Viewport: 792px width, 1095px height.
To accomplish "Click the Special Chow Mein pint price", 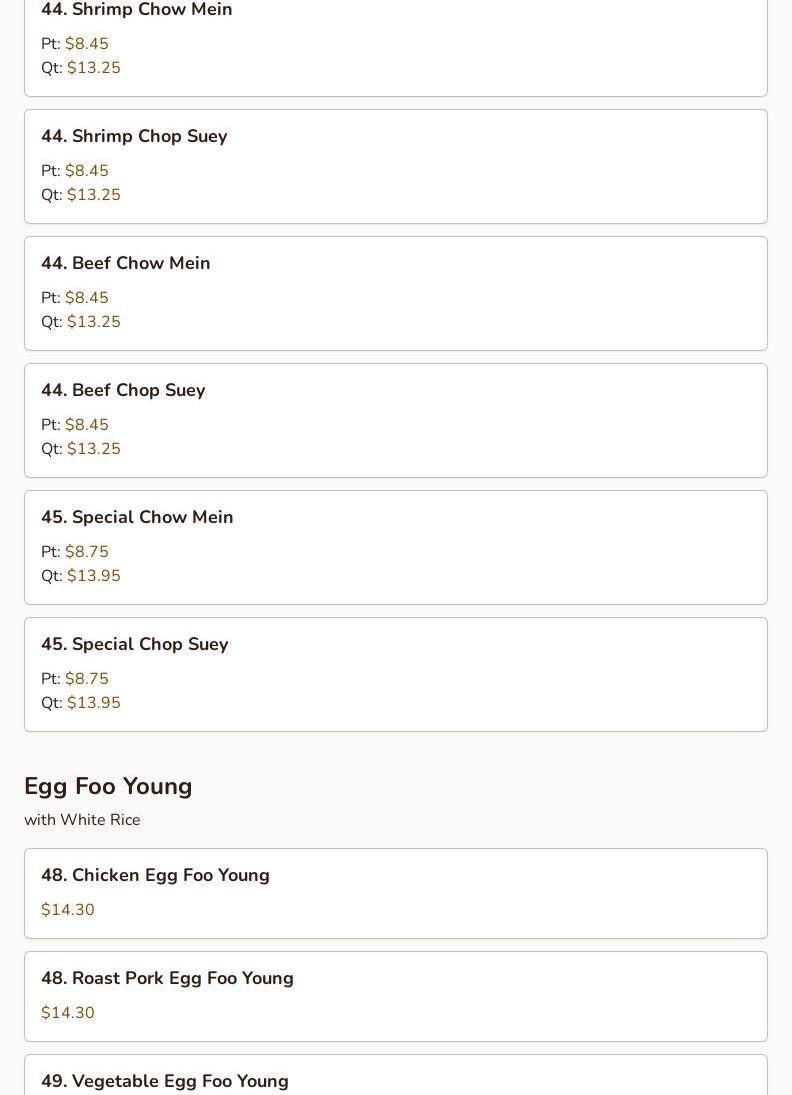I will 86,552.
